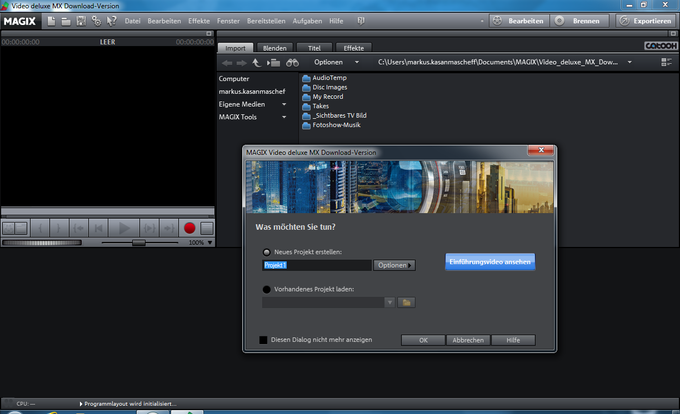This screenshot has width=680, height=414.
Task: Click the Brennen button at top right
Action: [x=579, y=21]
